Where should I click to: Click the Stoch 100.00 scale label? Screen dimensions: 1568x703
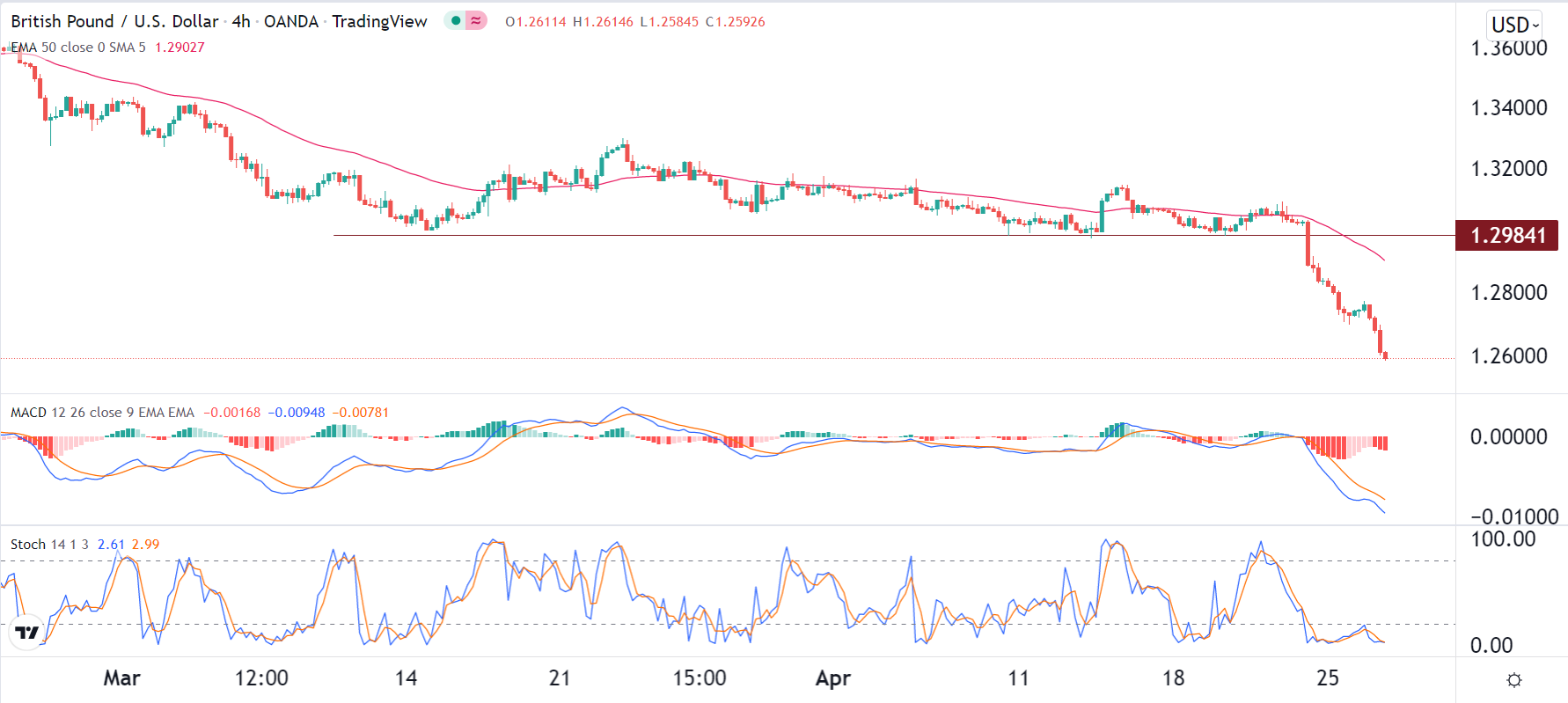click(x=1503, y=538)
